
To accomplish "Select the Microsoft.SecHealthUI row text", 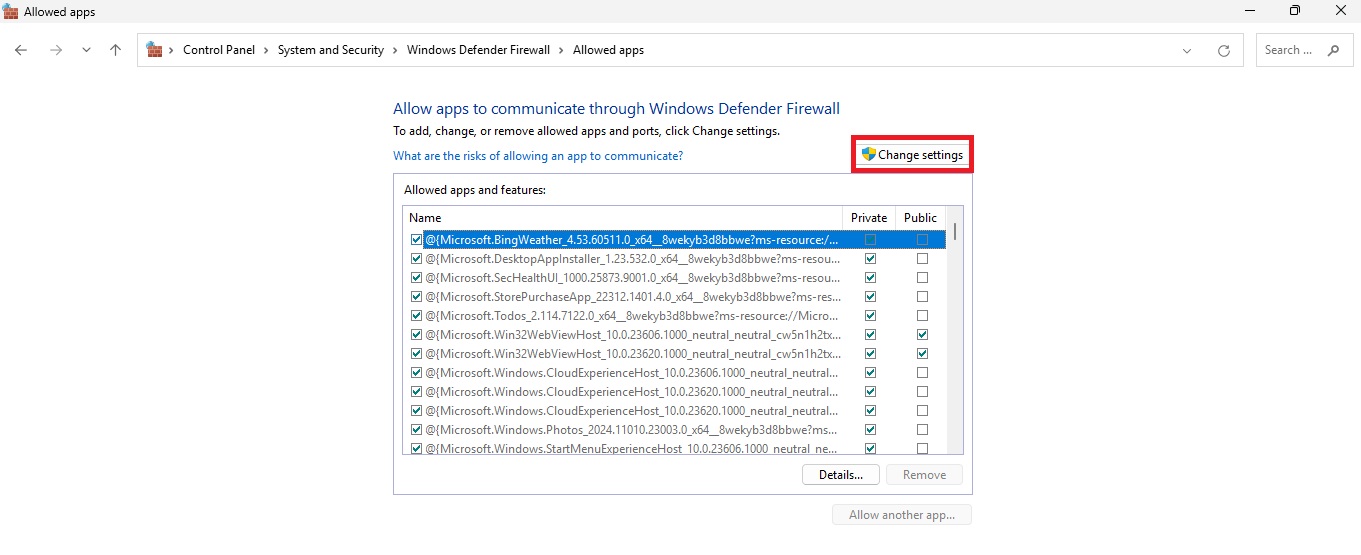I will tap(632, 278).
